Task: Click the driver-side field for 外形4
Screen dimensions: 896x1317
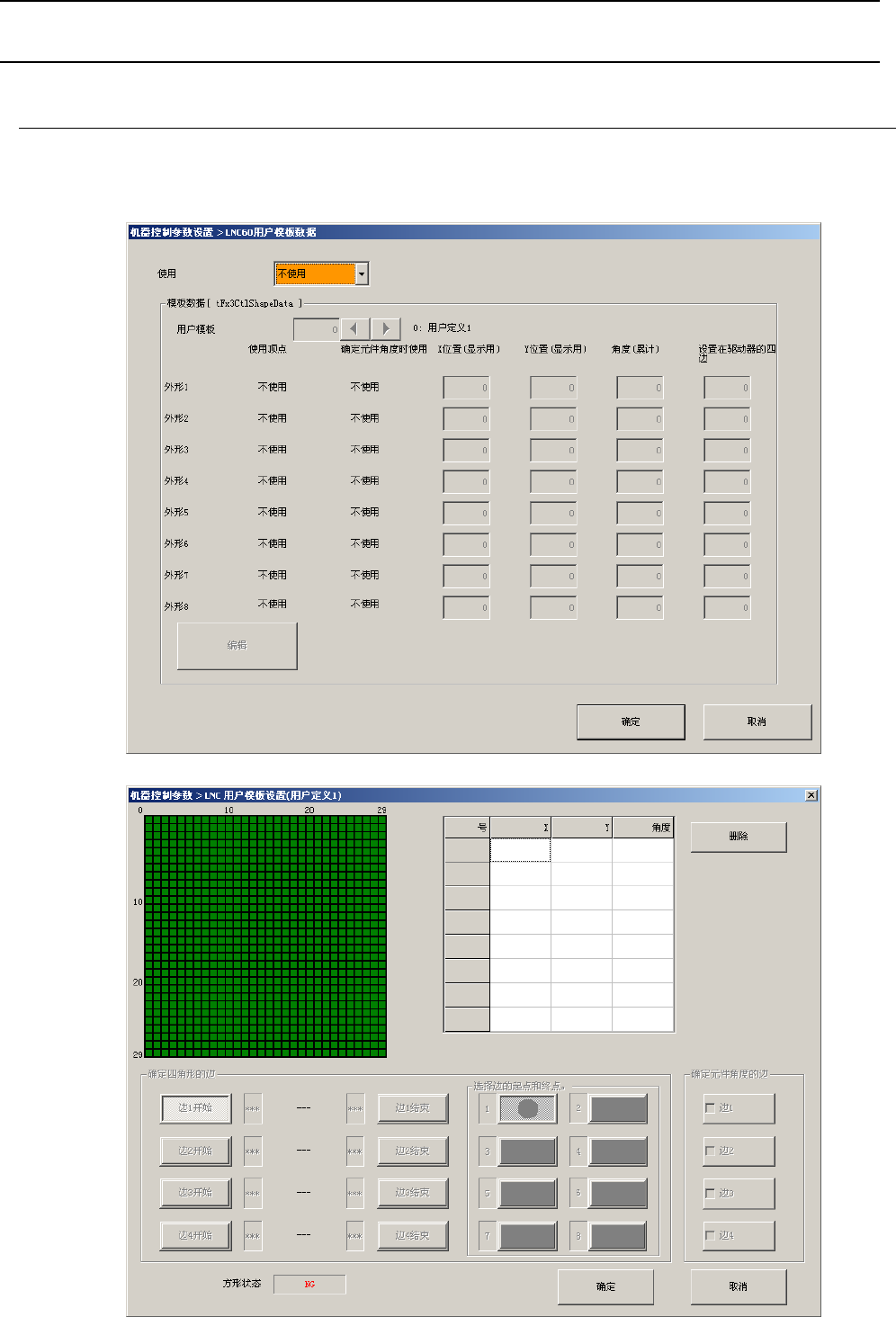Action: [727, 482]
